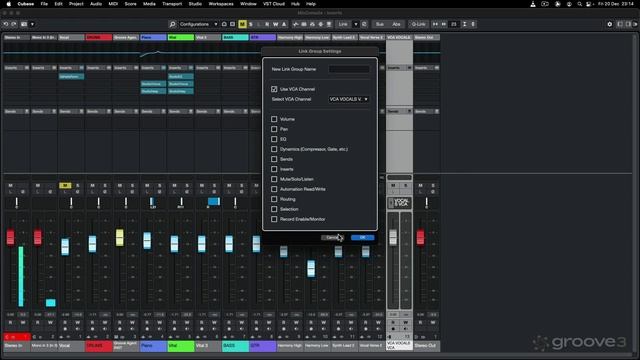640x360 pixels.
Task: Click the left zone layout icon
Action: point(620,24)
